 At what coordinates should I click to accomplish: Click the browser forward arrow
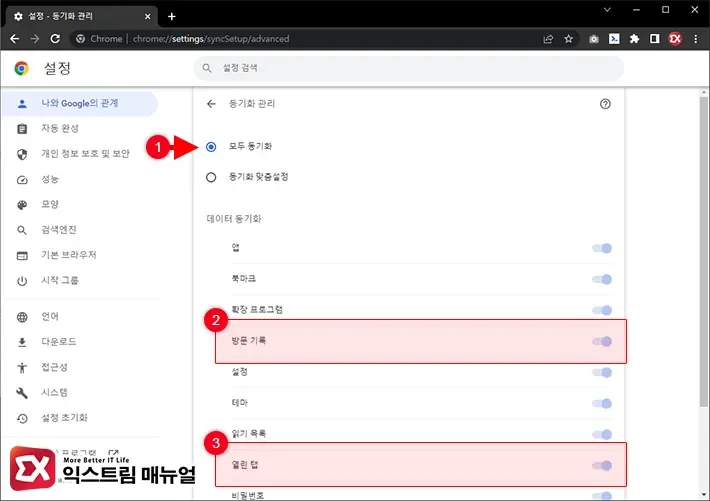[35, 39]
